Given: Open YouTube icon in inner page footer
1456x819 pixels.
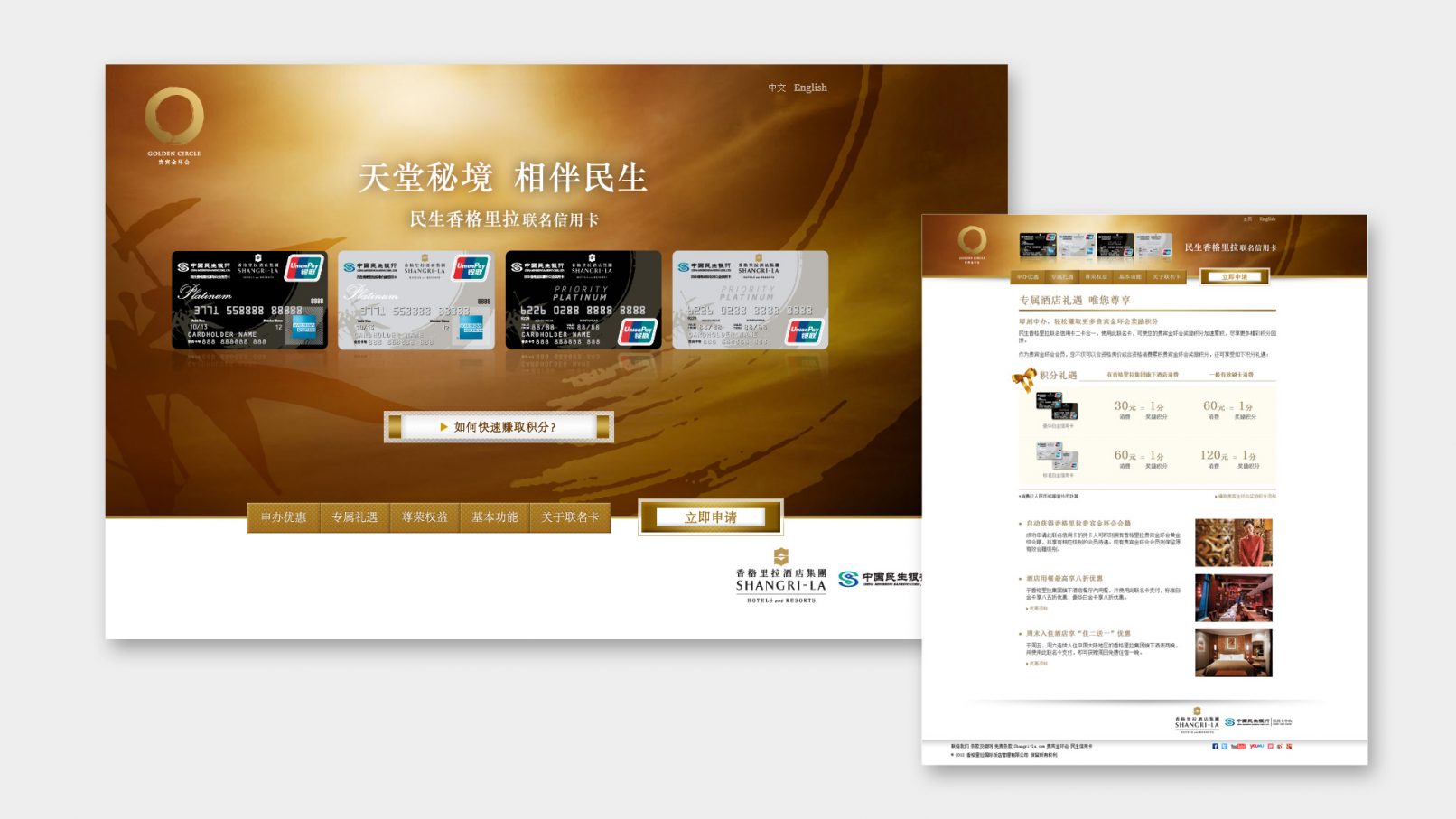Looking at the screenshot, I should coord(1237,746).
